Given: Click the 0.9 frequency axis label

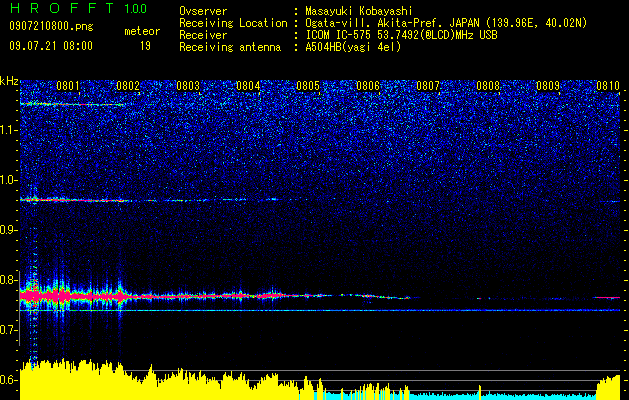Looking at the screenshot, I should pyautogui.click(x=8, y=230).
